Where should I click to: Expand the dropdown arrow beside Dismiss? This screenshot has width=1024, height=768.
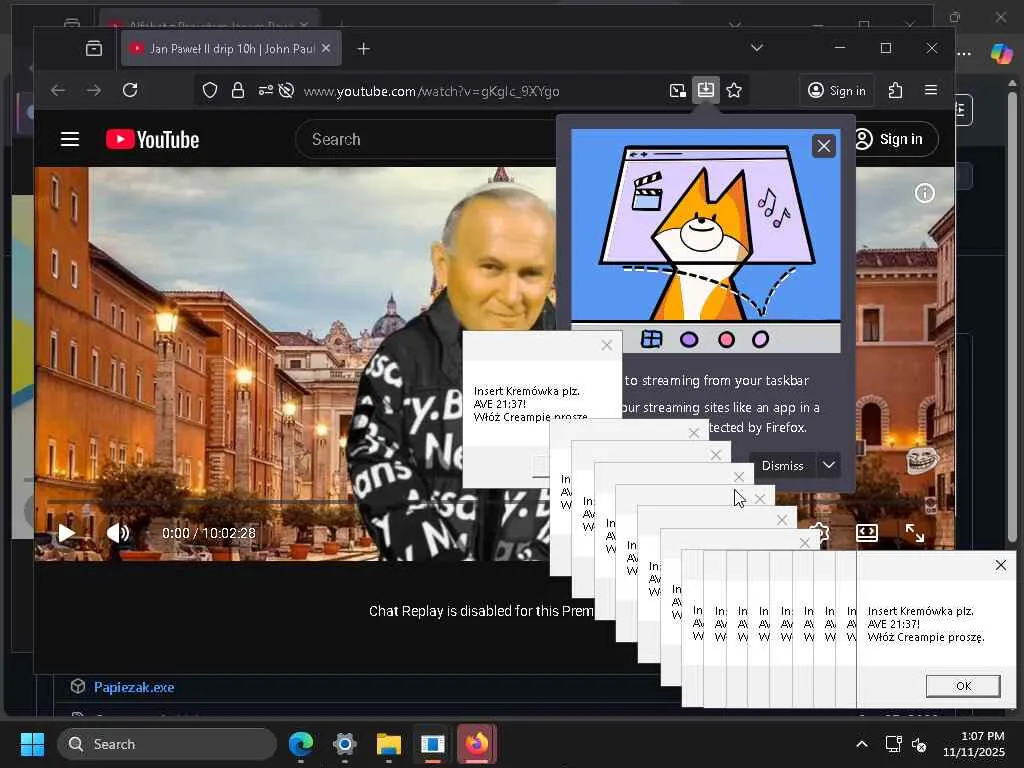[829, 466]
